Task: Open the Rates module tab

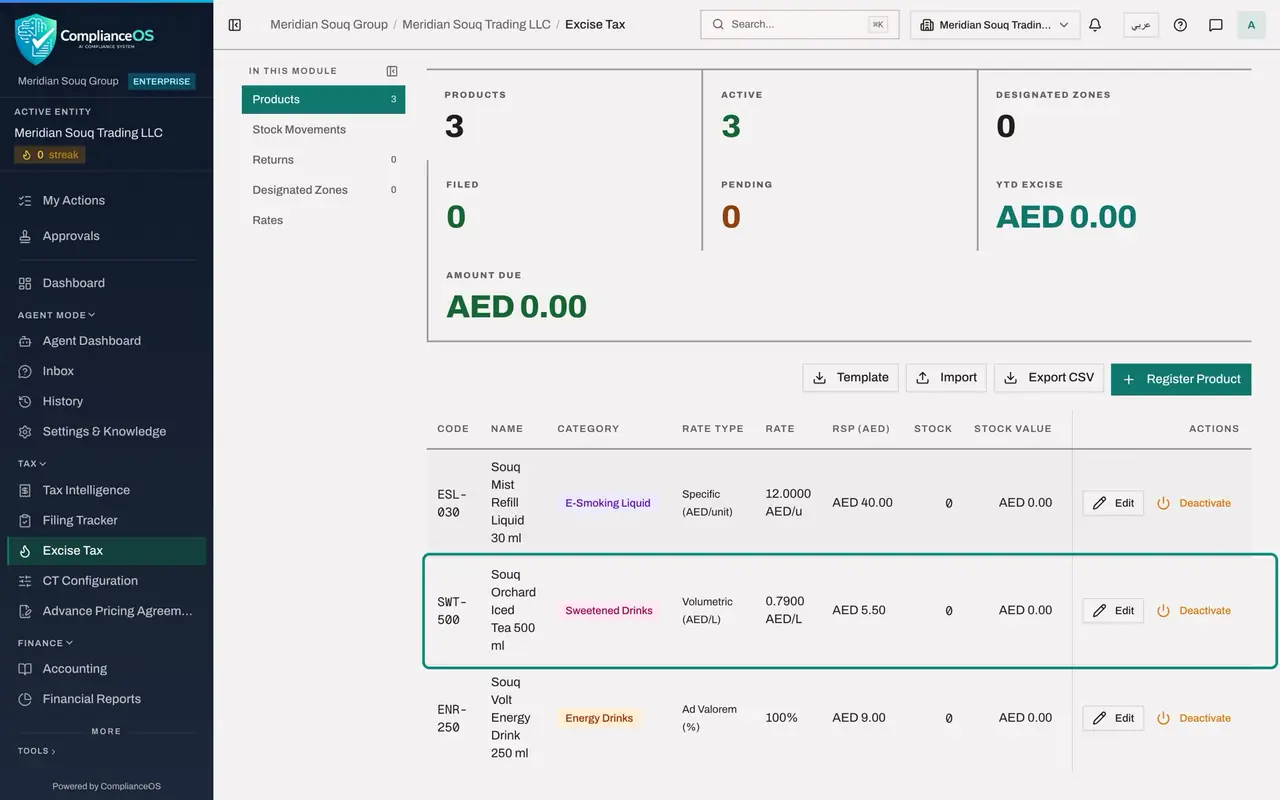Action: pyautogui.click(x=323, y=220)
